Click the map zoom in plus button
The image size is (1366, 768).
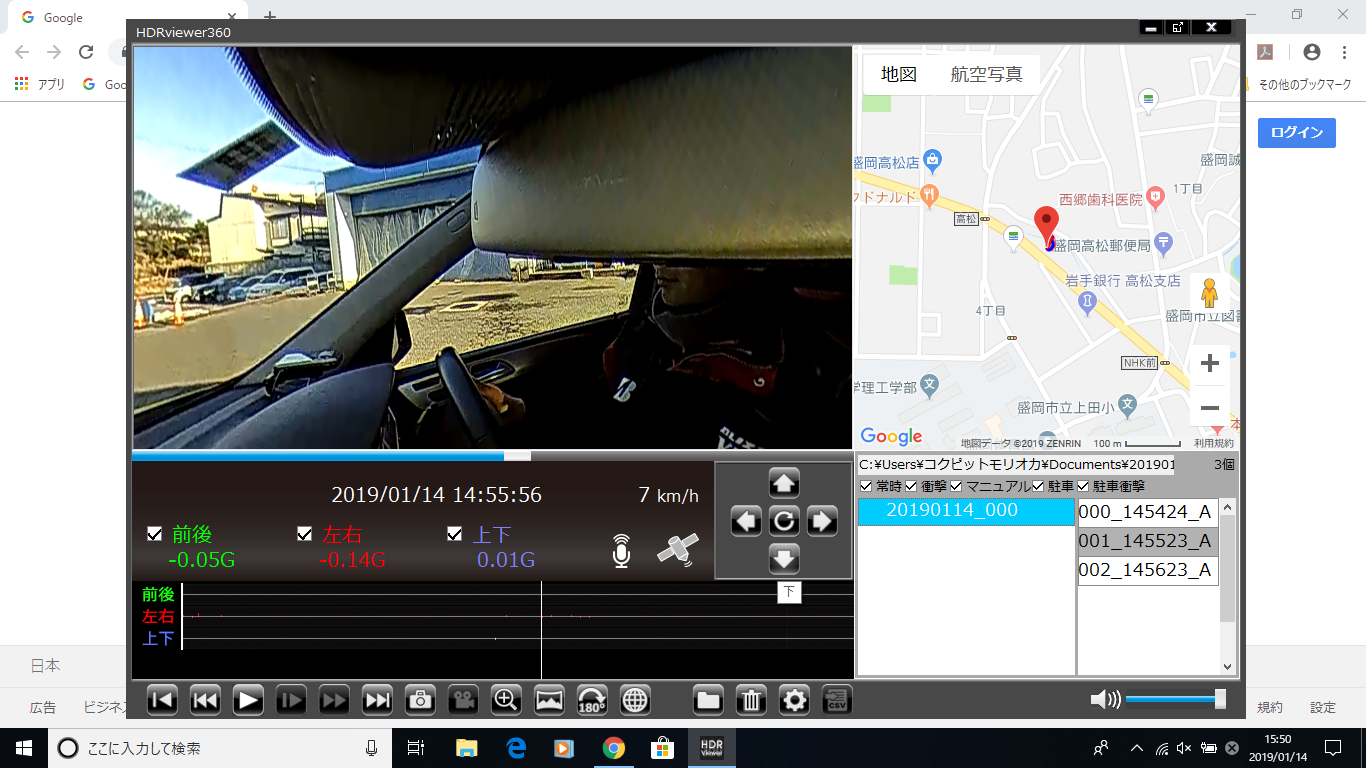(1209, 363)
